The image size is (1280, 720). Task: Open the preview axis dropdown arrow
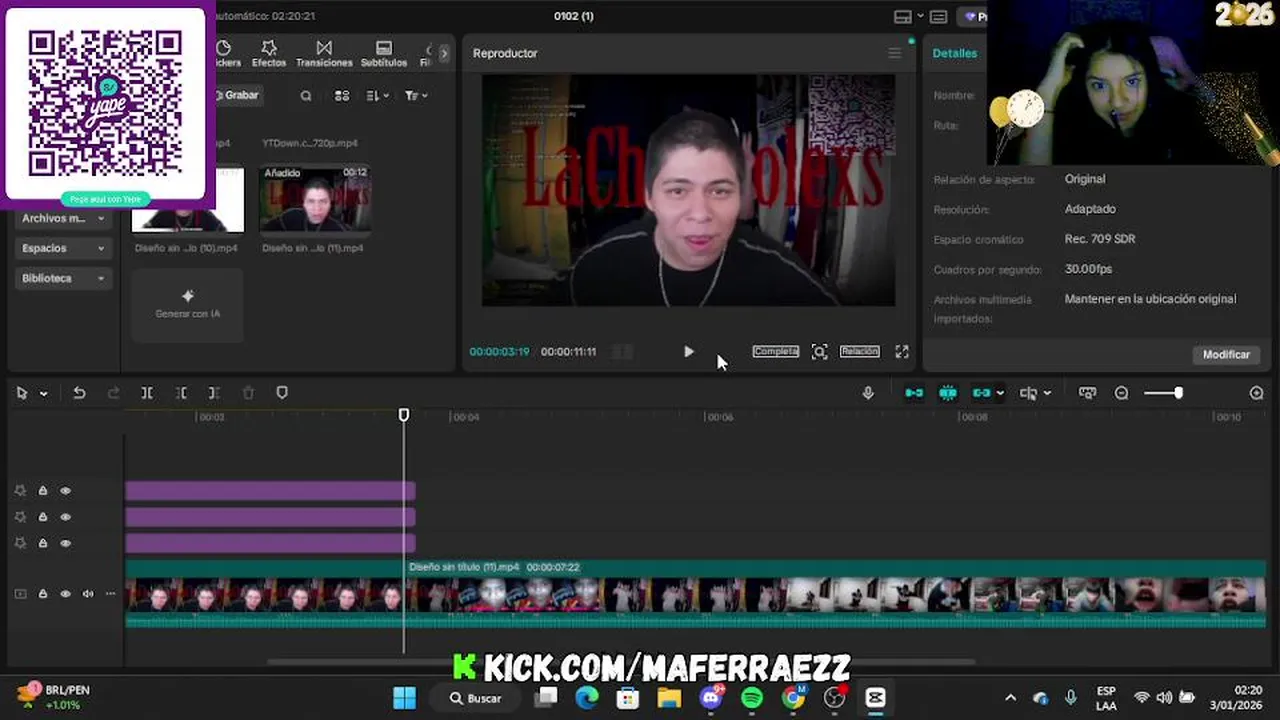click(x=1047, y=393)
